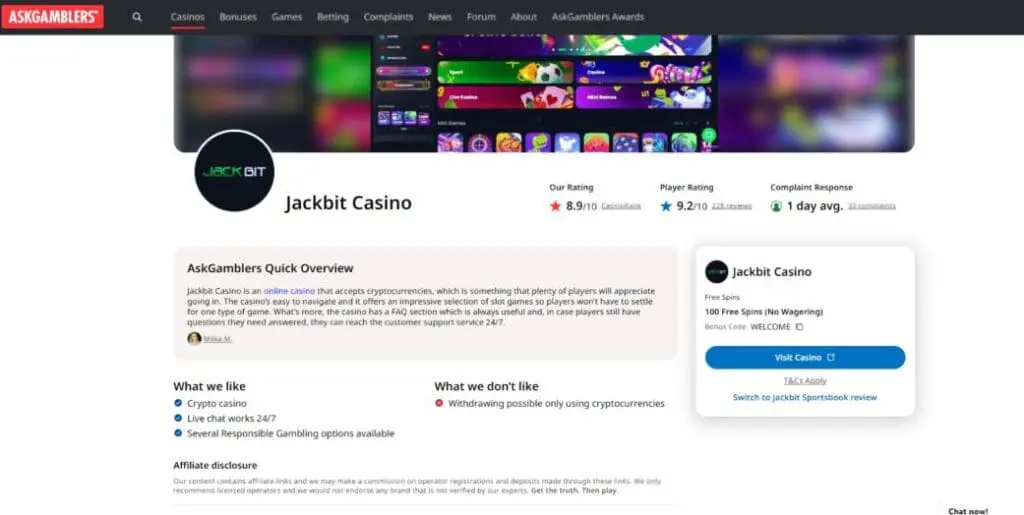Open the search magnifier icon
1024x515 pixels.
pyautogui.click(x=137, y=17)
